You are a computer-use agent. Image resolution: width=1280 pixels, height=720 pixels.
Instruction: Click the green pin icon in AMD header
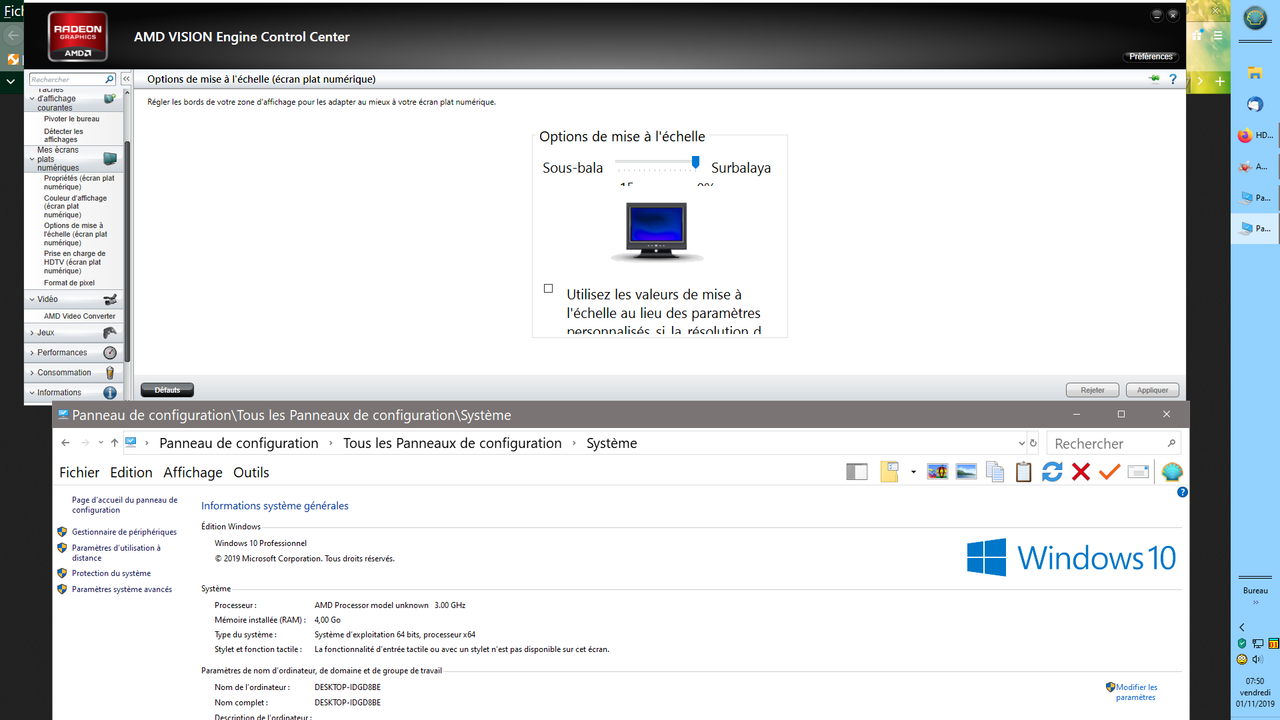tap(1155, 78)
